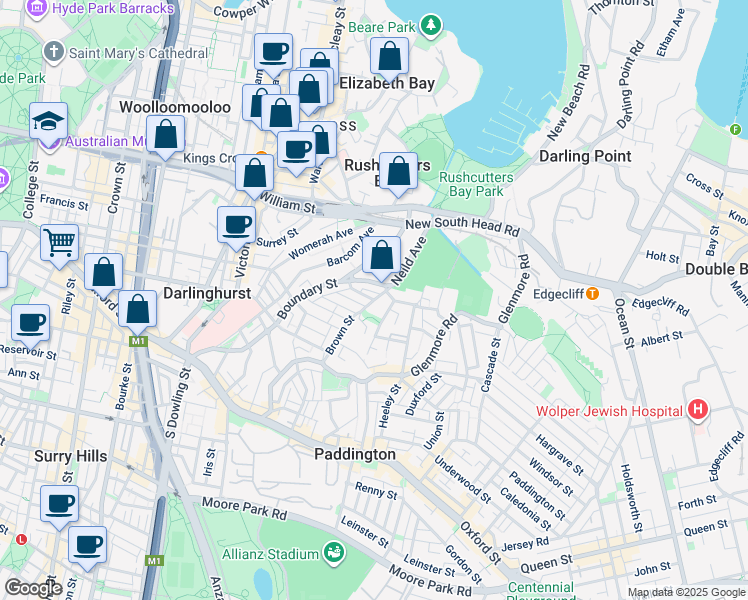Open the shopping bag marker below Woolloomooloo

pyautogui.click(x=166, y=135)
